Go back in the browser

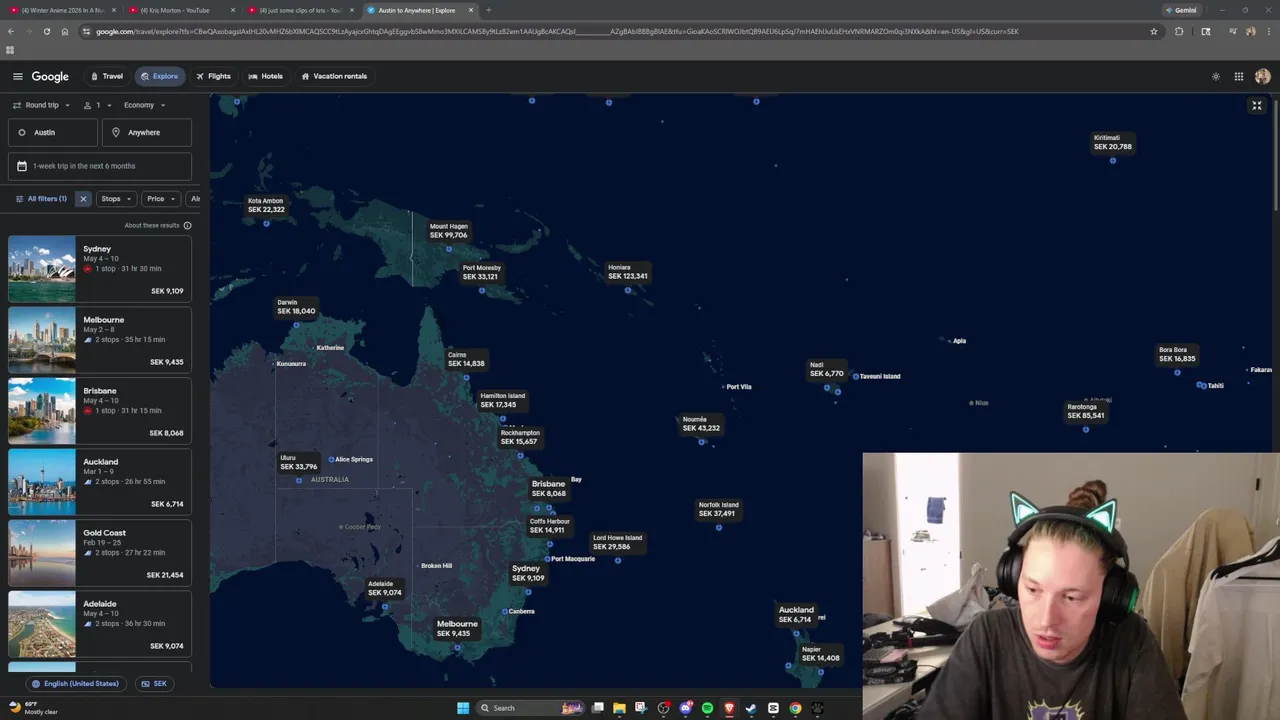[11, 31]
